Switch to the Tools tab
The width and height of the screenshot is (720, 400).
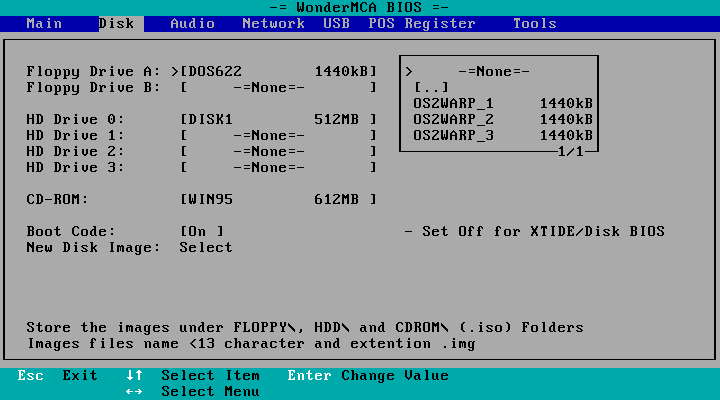click(x=534, y=23)
